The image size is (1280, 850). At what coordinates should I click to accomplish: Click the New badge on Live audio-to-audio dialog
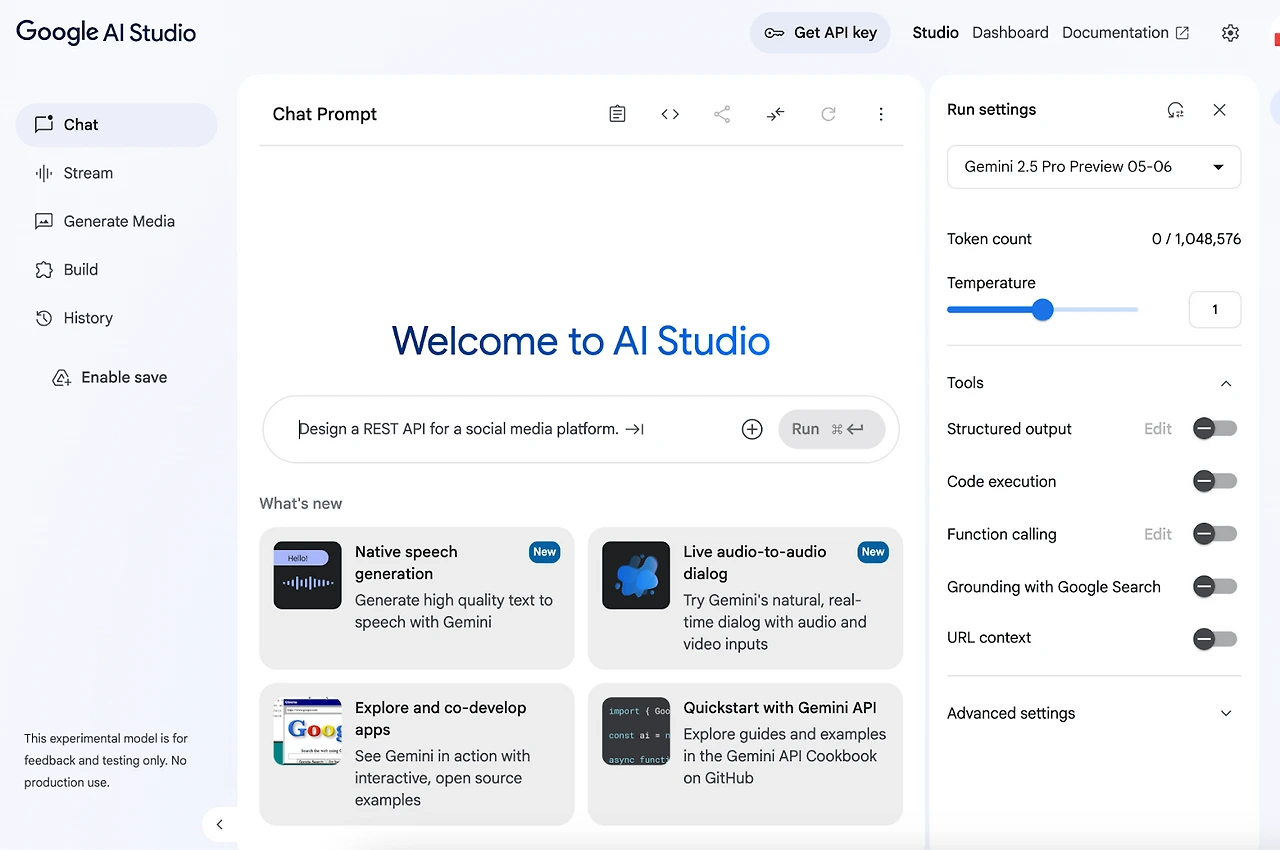tap(873, 552)
